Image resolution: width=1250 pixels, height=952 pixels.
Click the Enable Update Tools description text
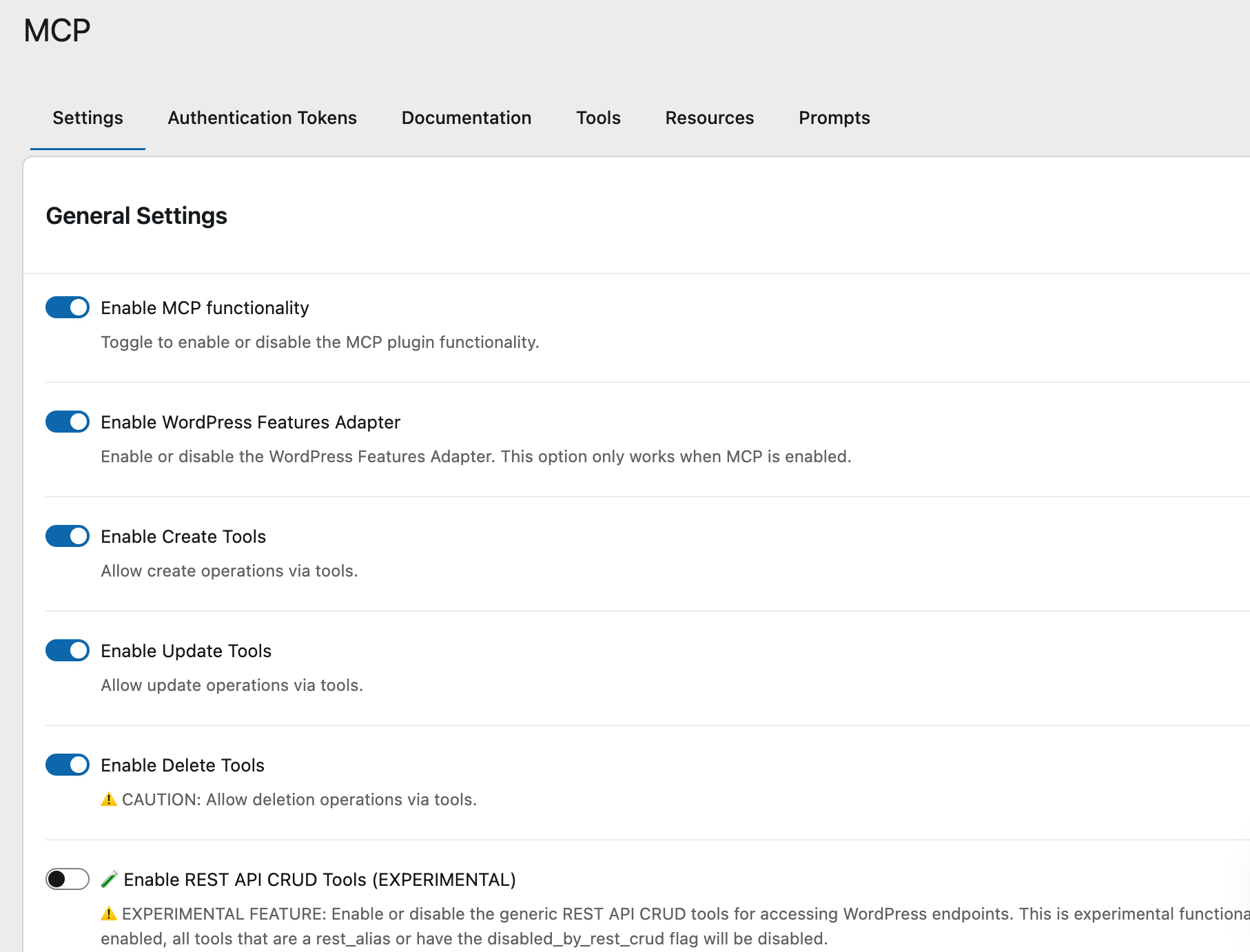(232, 685)
